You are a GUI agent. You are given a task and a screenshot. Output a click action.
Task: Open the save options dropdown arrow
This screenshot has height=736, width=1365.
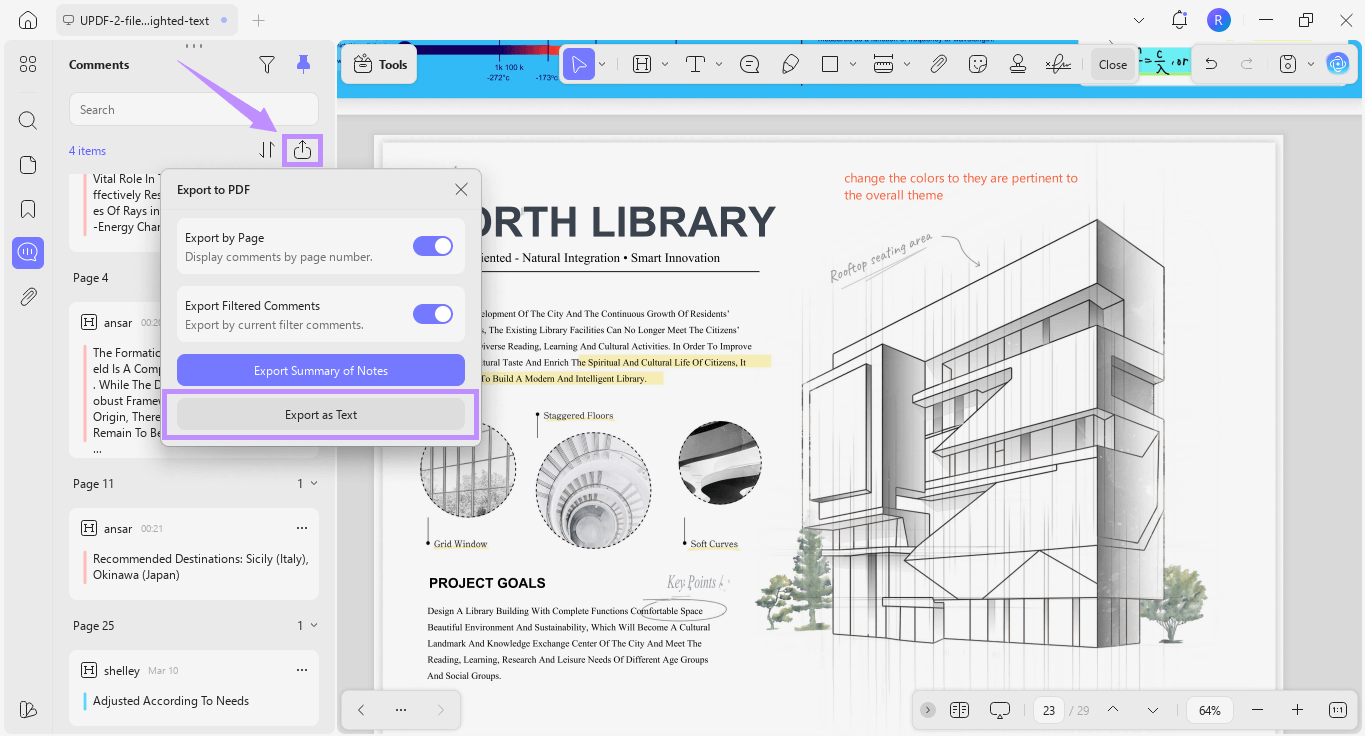[1311, 64]
